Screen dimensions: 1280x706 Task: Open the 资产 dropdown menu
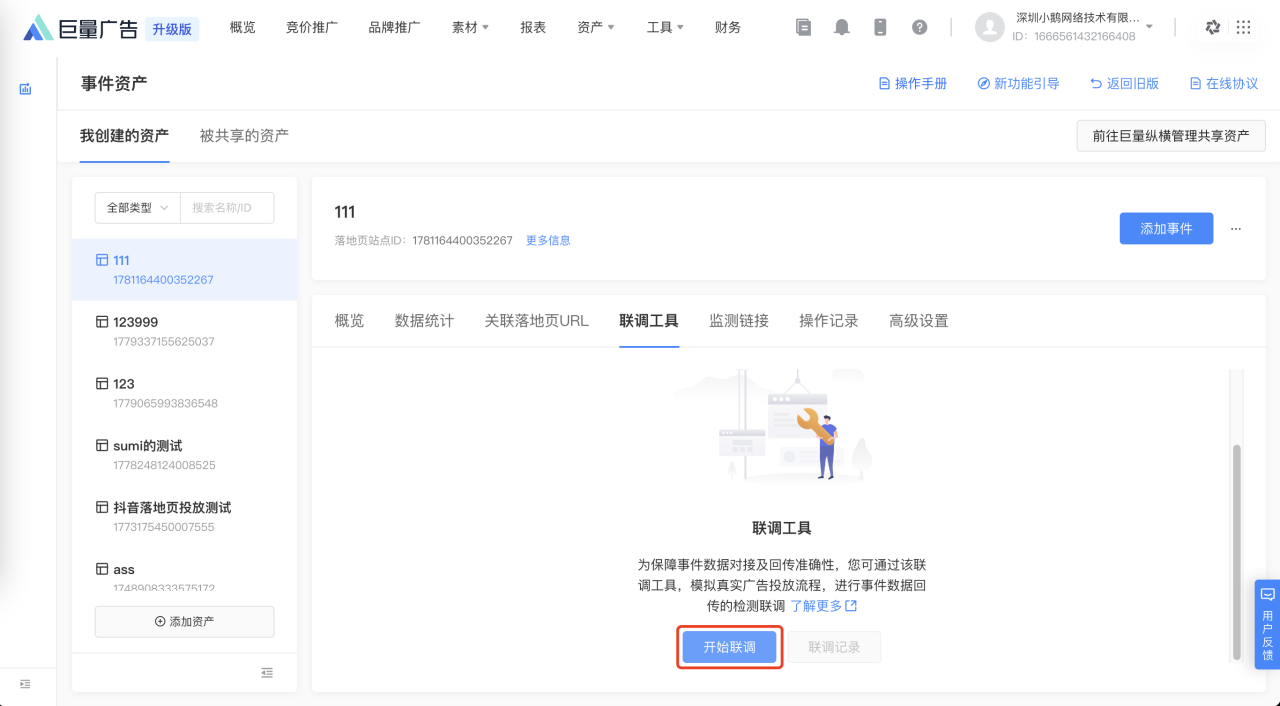[596, 27]
